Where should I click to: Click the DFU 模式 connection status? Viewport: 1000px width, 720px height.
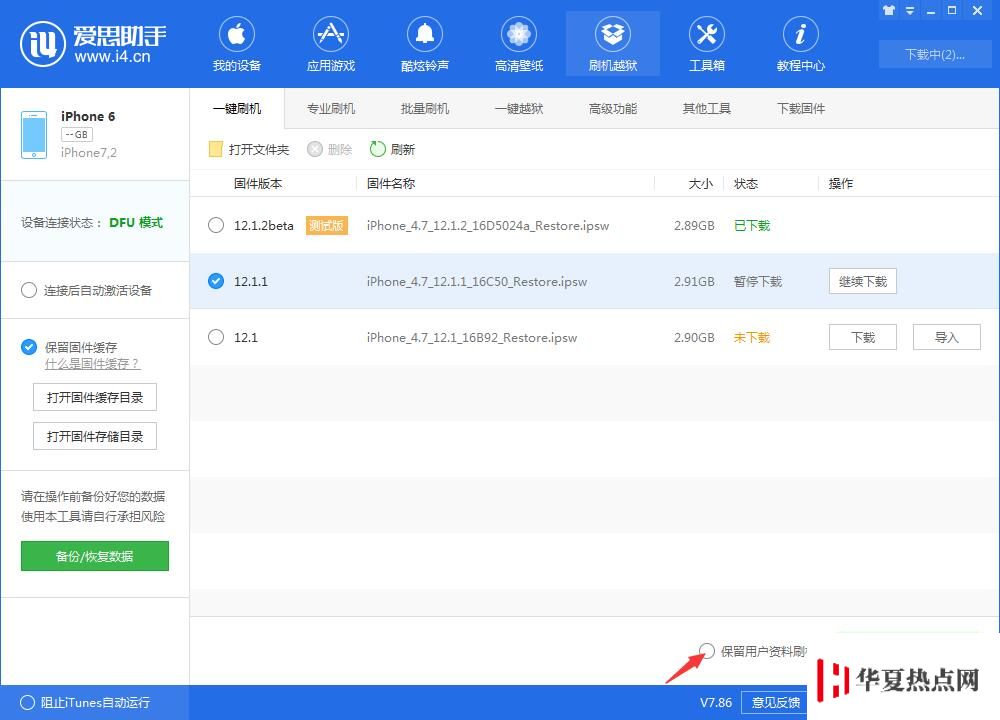136,223
